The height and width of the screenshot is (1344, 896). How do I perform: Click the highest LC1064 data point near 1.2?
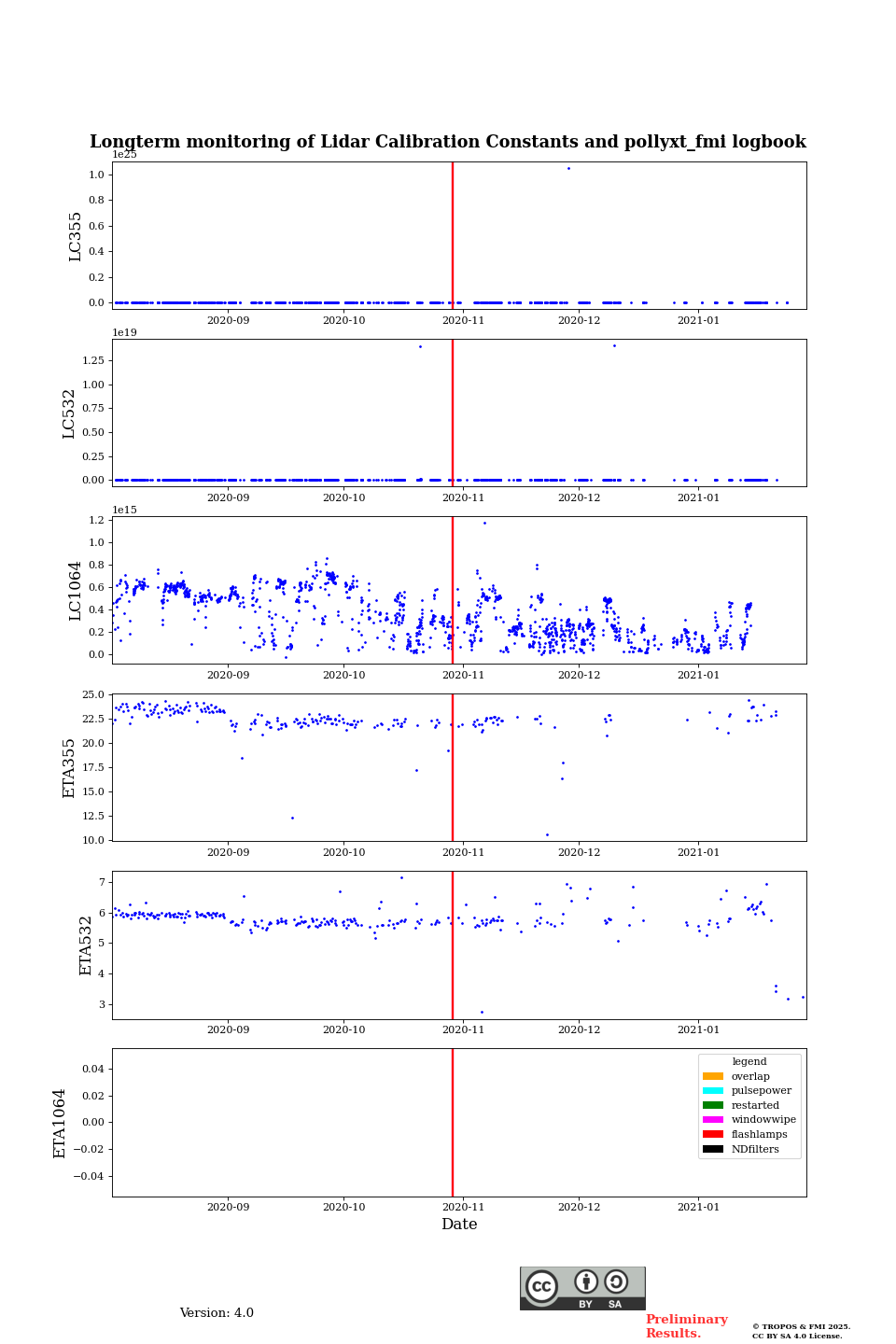484,523
